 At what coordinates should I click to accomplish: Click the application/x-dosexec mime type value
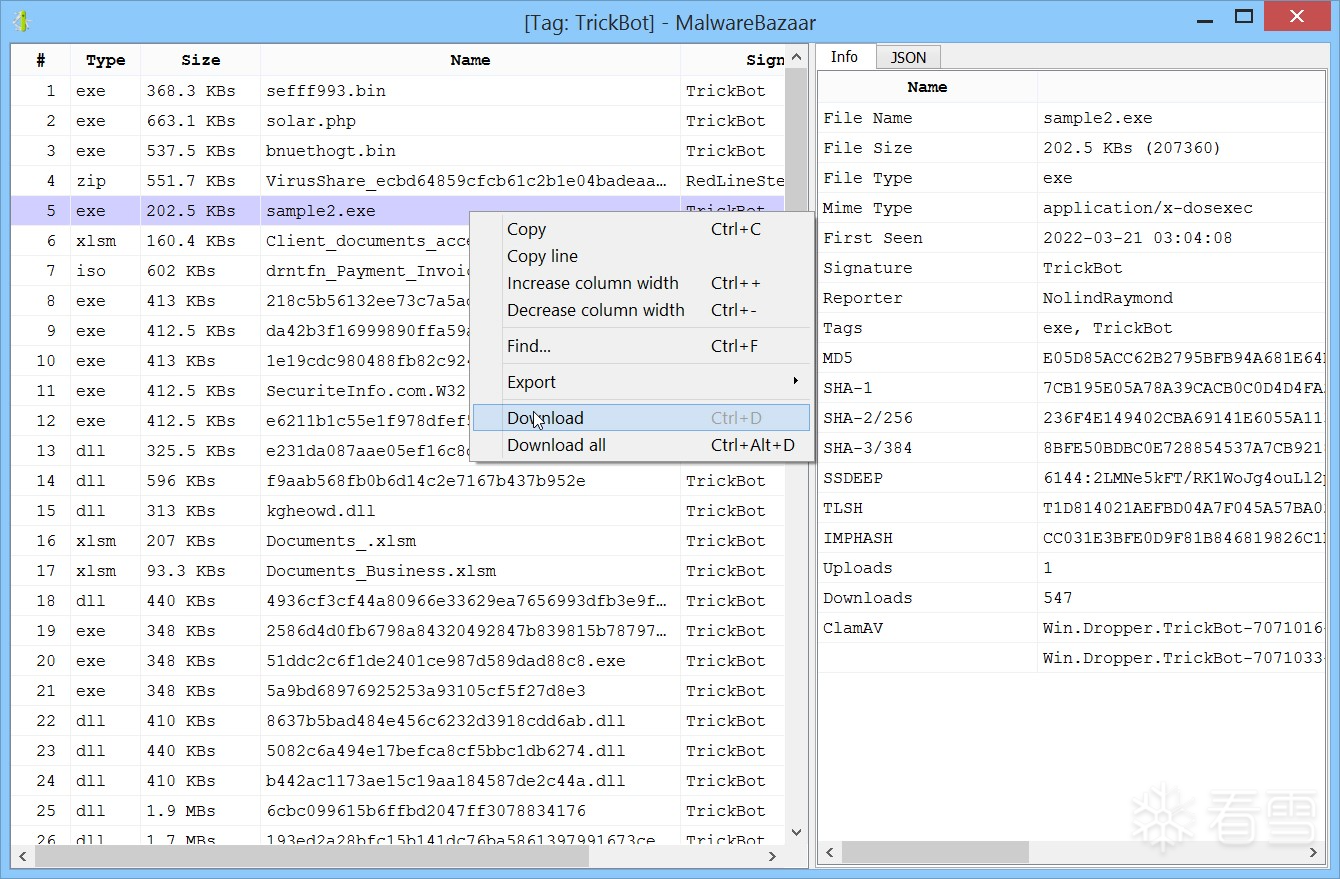tap(1148, 208)
